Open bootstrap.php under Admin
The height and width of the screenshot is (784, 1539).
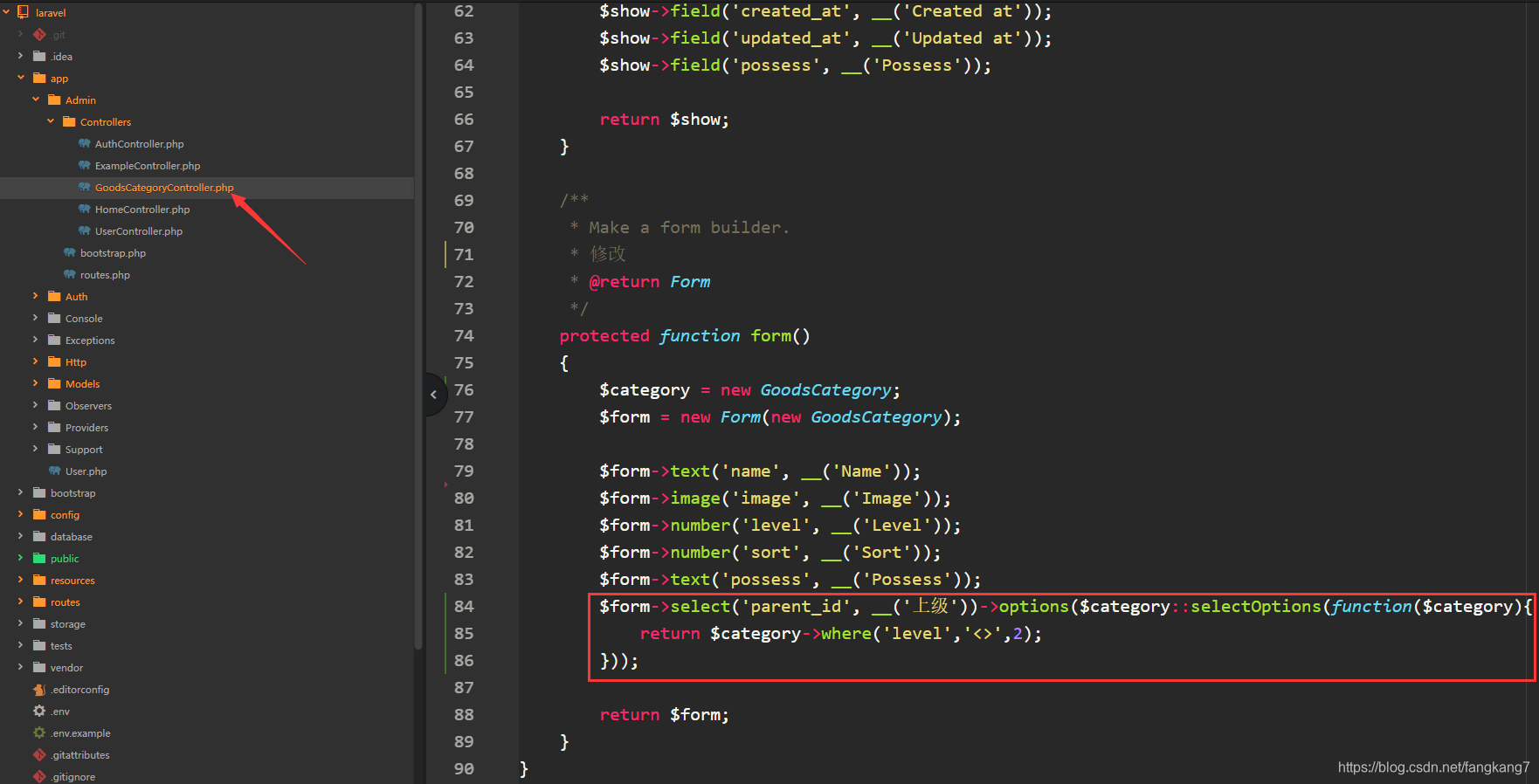(113, 253)
